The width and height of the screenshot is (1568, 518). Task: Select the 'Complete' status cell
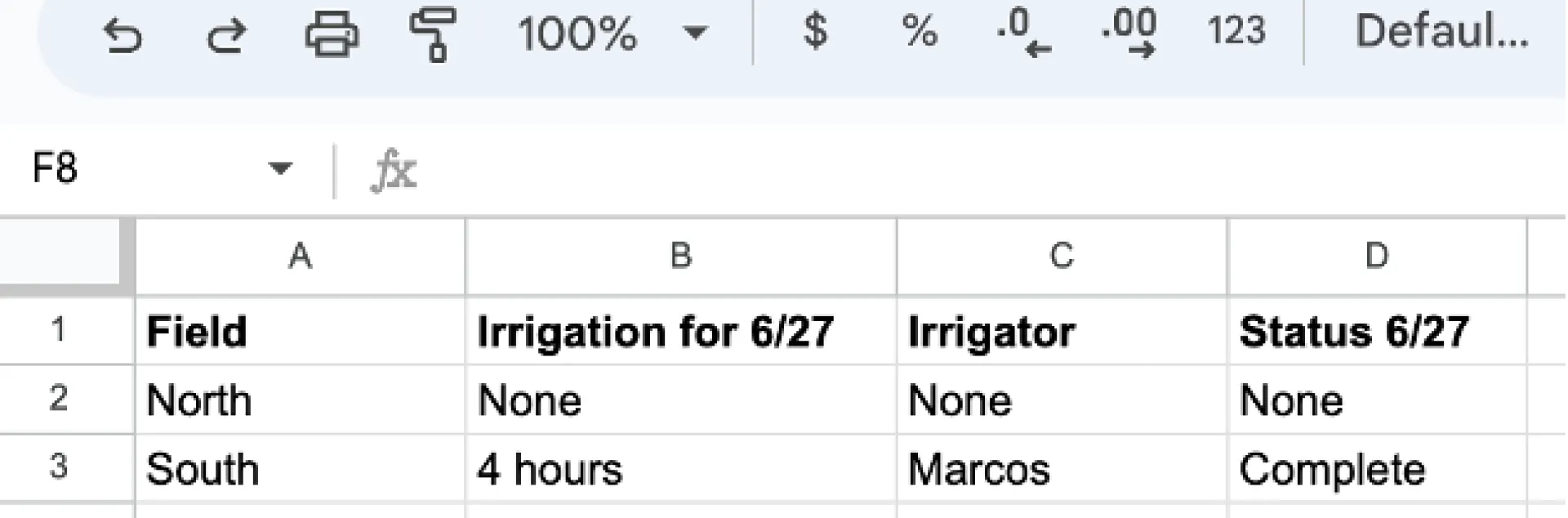coord(1376,469)
